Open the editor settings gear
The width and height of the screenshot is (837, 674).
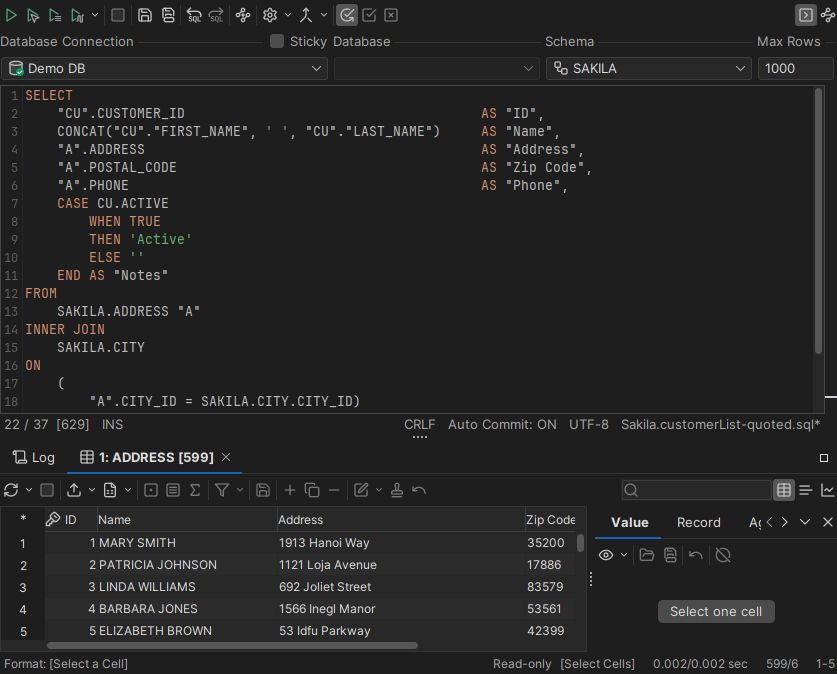(270, 15)
